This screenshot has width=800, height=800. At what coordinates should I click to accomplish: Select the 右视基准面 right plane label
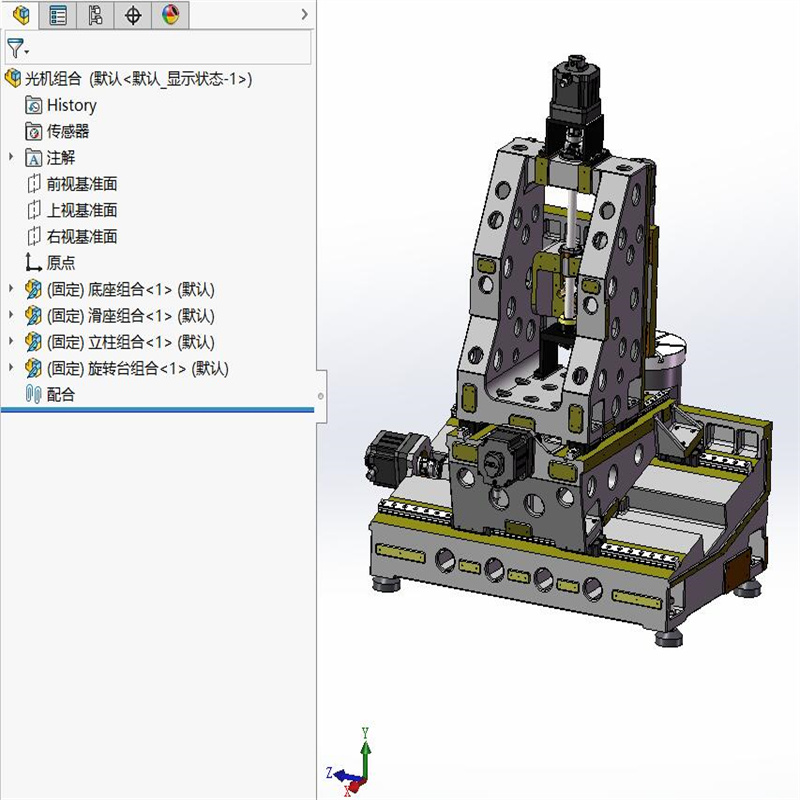(x=82, y=237)
